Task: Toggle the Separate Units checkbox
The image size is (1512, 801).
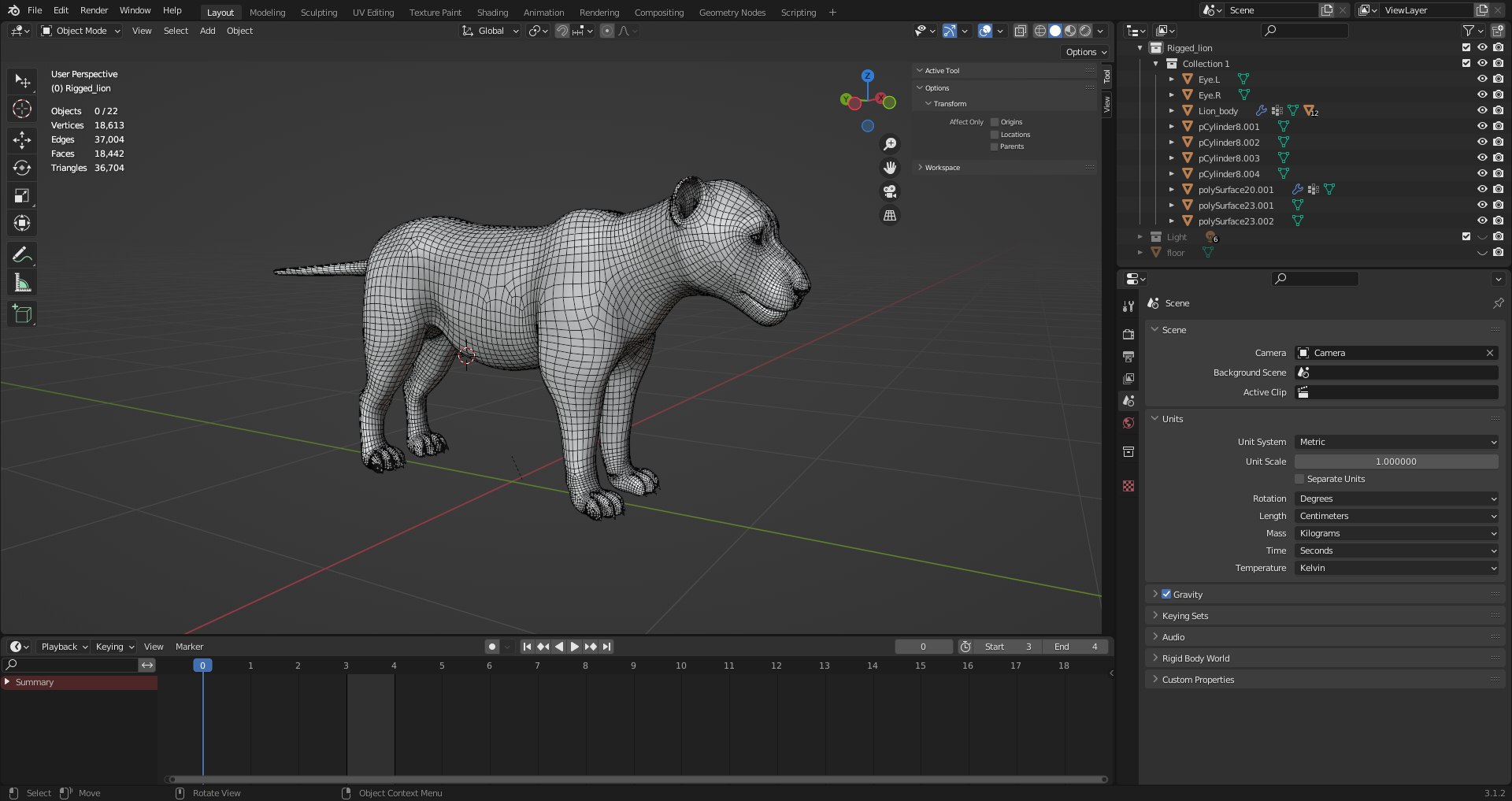Action: pos(1299,479)
